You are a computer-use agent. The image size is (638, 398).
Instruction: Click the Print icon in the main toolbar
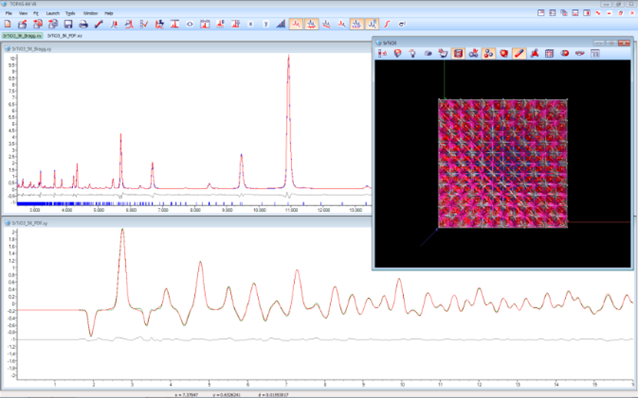tap(83, 24)
